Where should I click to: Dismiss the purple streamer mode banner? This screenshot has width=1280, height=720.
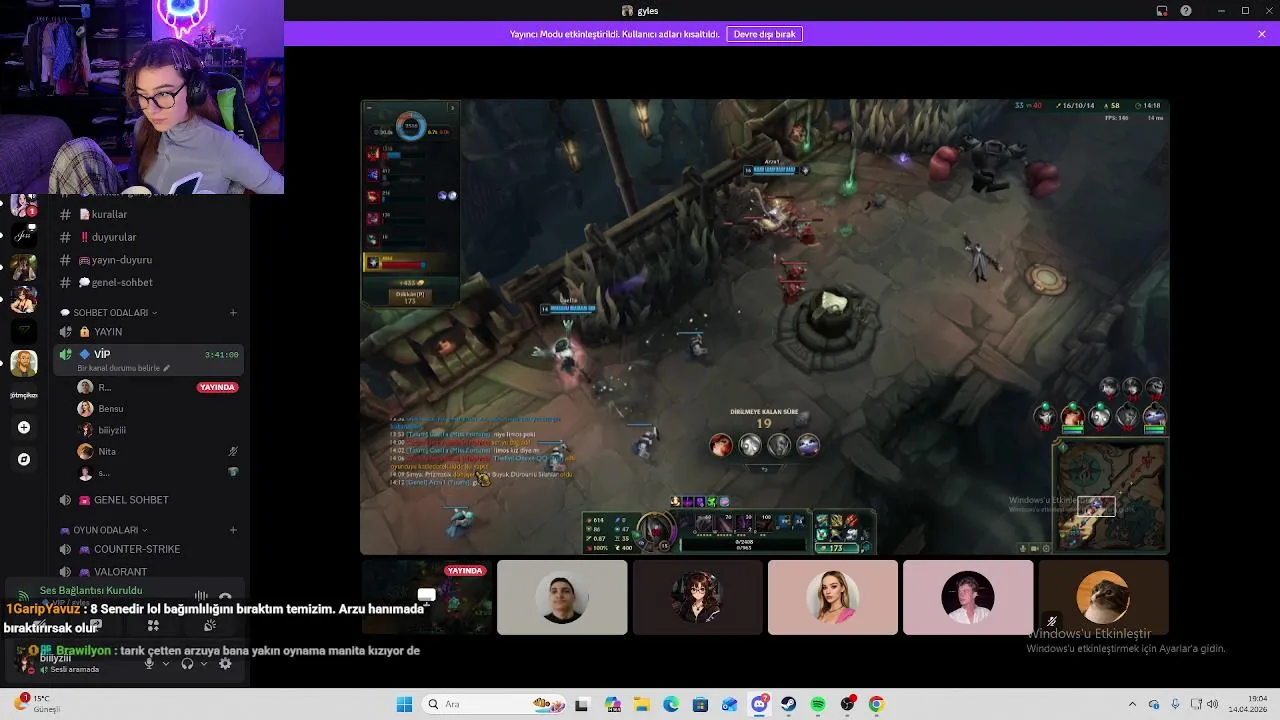[x=1262, y=34]
